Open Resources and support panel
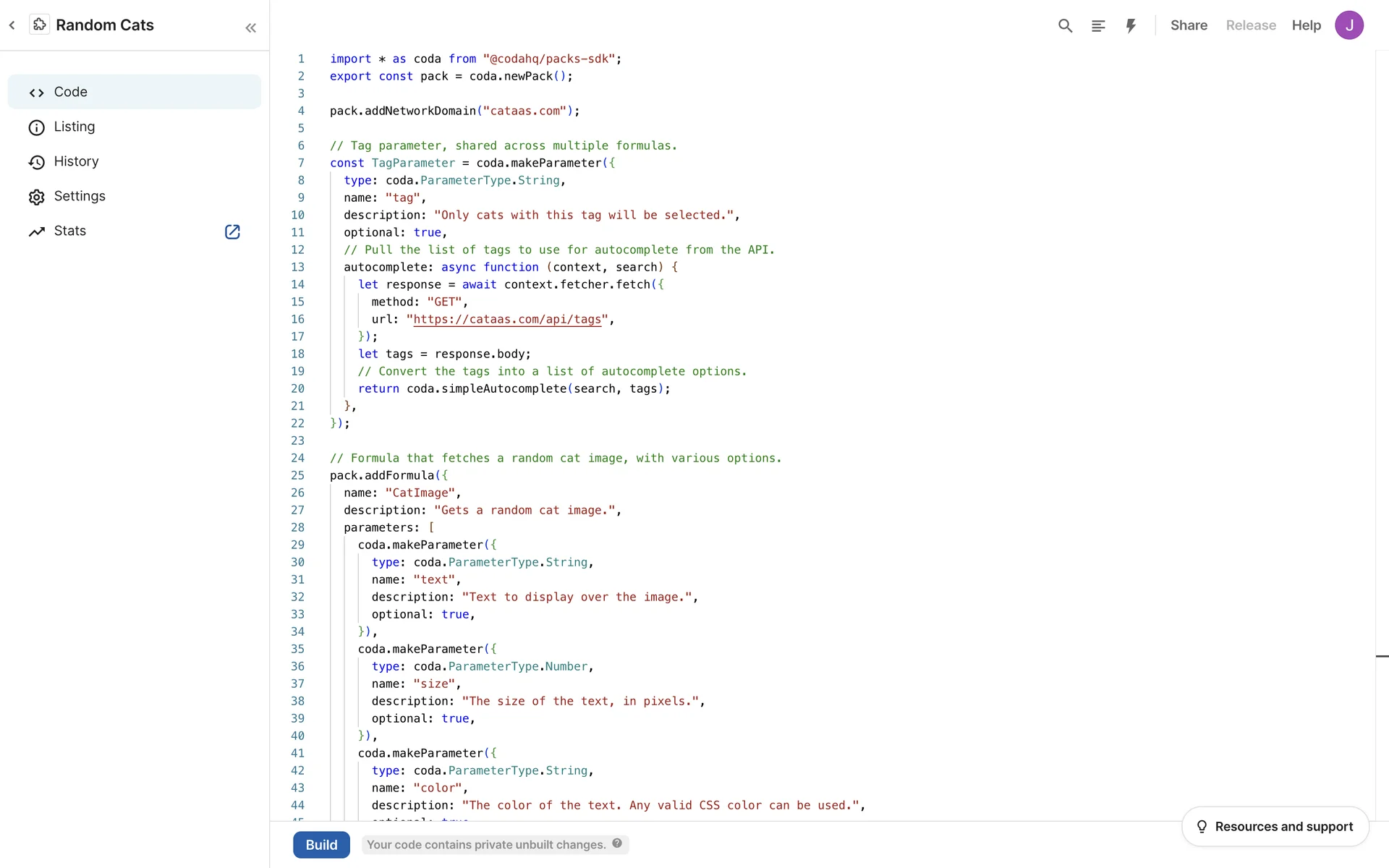The image size is (1389, 868). coord(1275,826)
